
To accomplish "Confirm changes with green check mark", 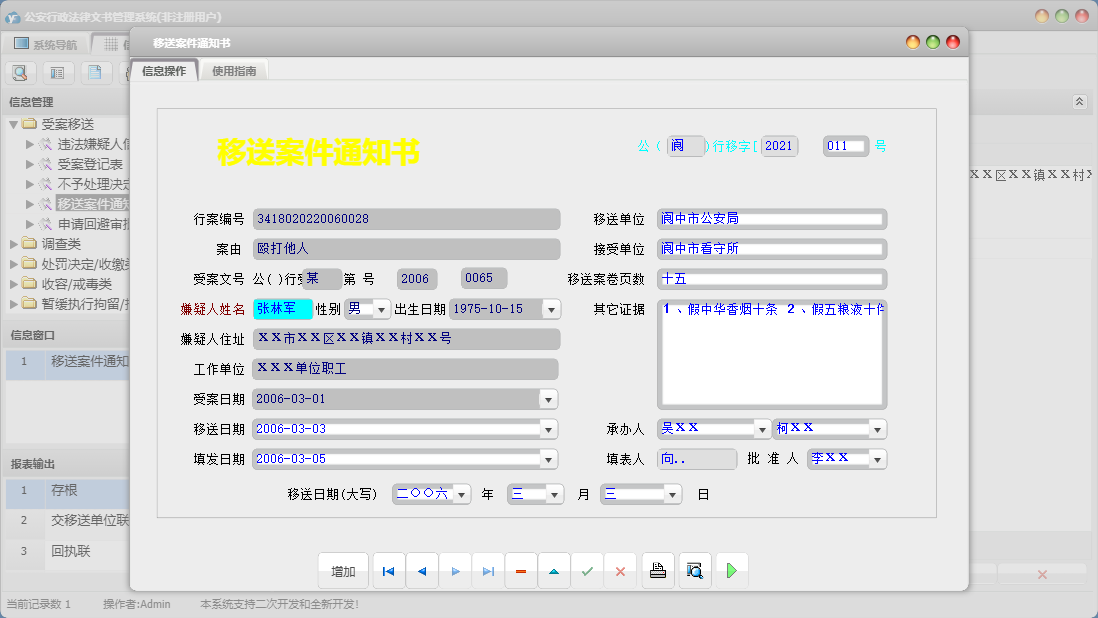I will click(587, 571).
